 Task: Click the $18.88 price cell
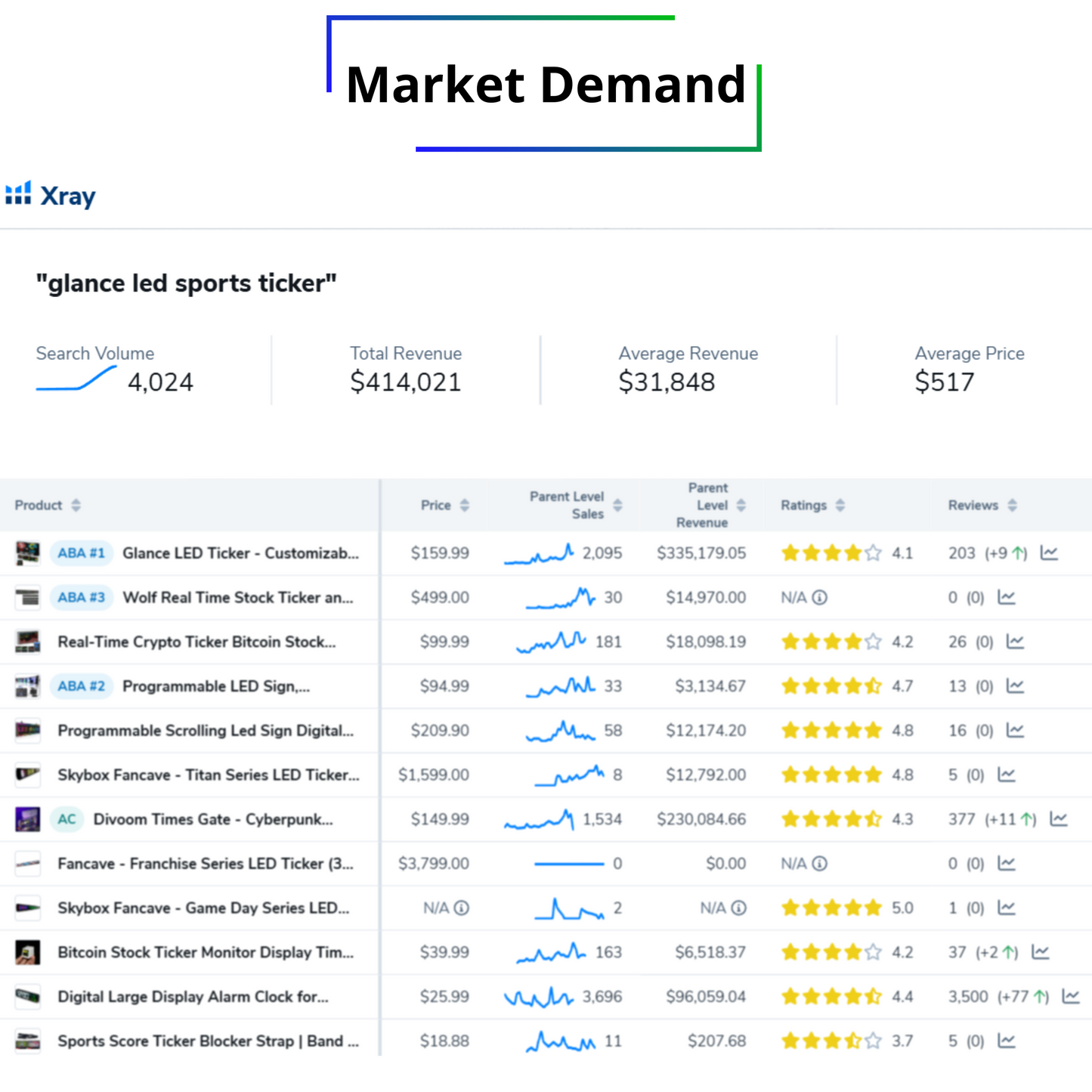[444, 1041]
